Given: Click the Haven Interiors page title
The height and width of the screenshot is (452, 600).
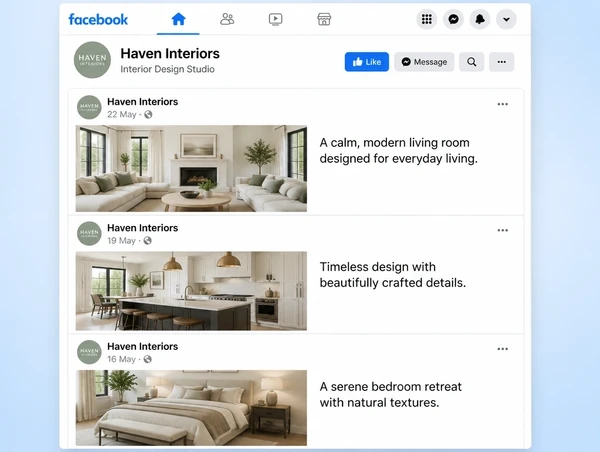Looking at the screenshot, I should 170,54.
